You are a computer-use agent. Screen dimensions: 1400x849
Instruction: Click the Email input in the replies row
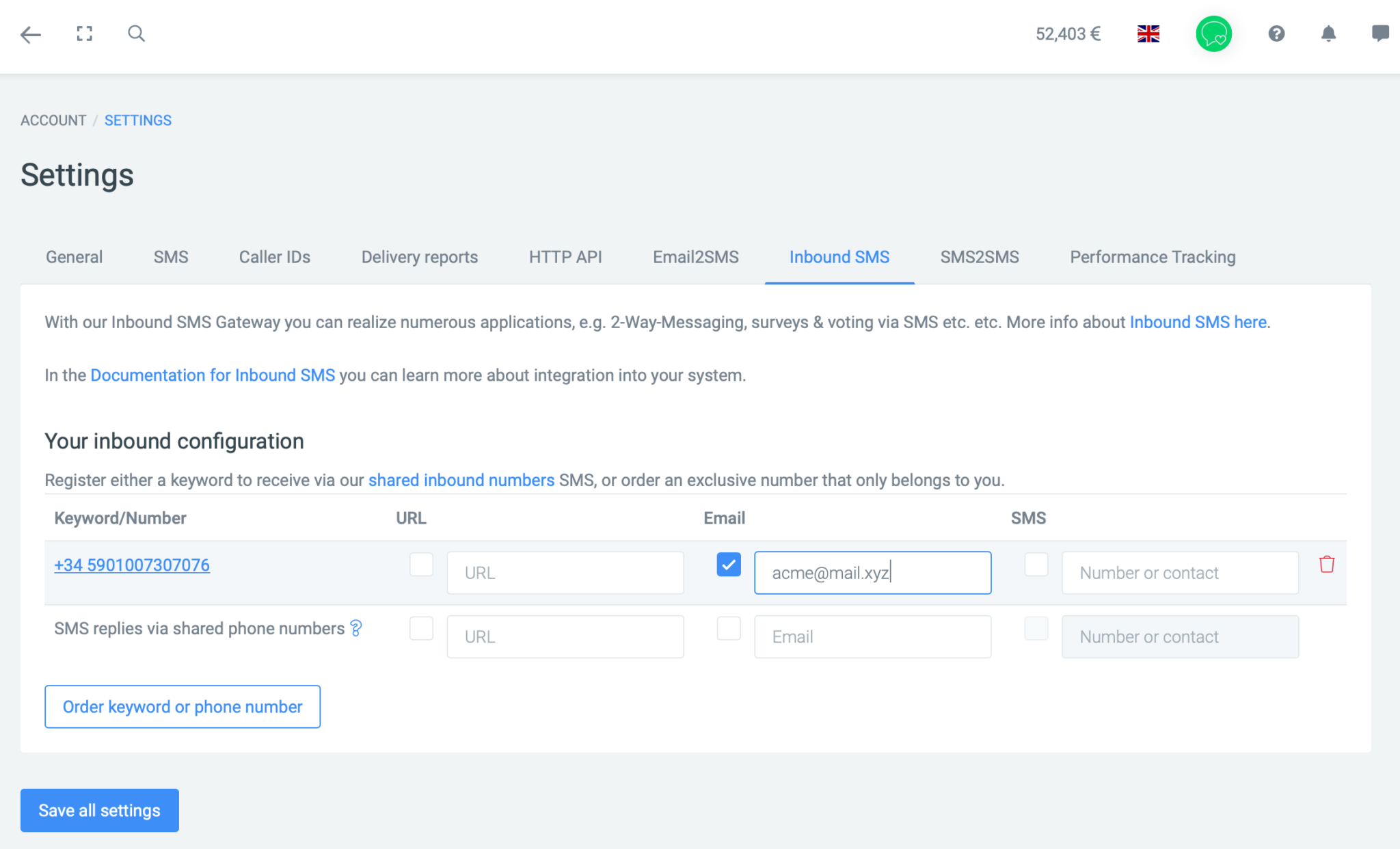tap(872, 636)
